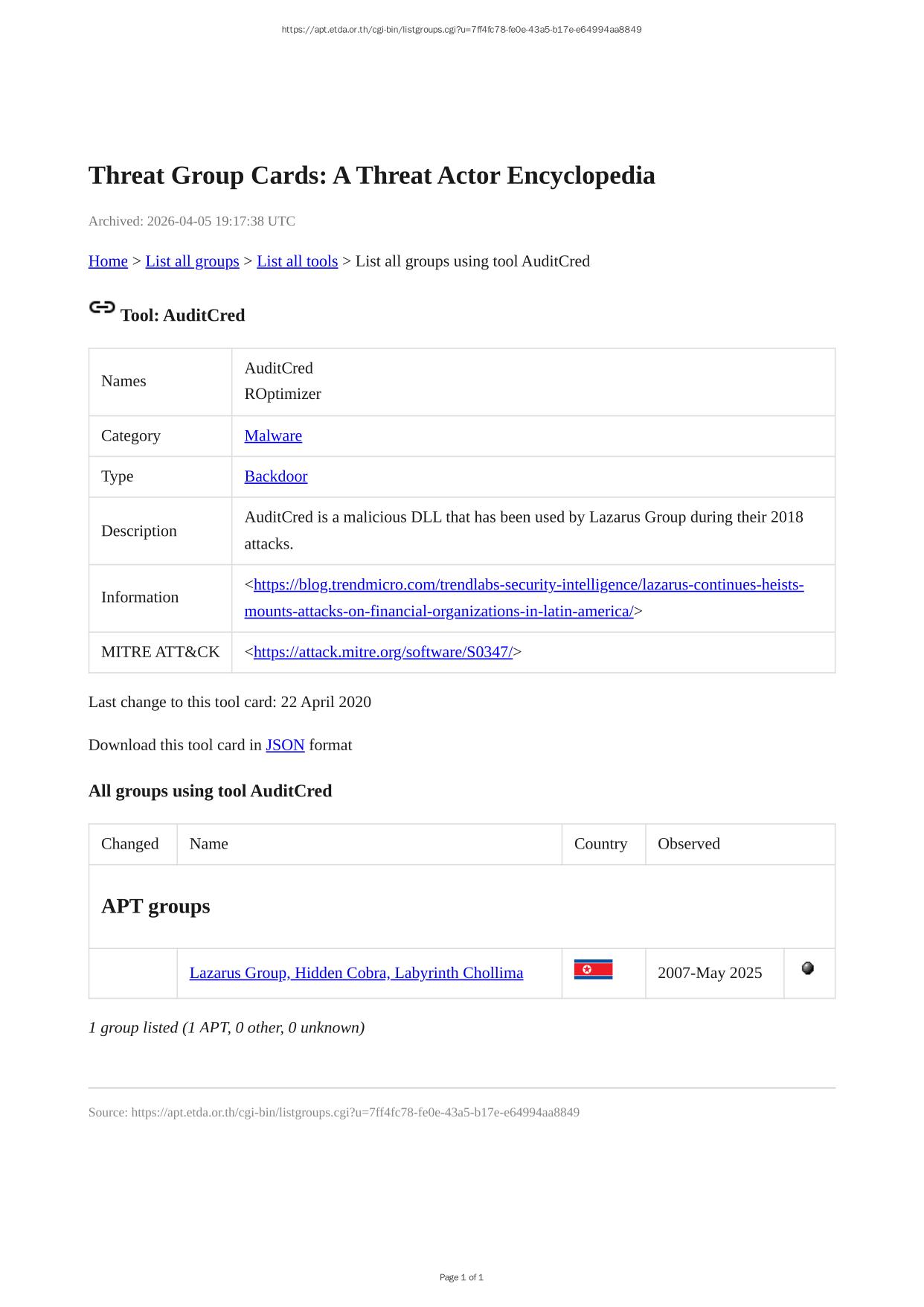Open the Lazarus Group, Hidden Cobra link
924x1307 pixels.
coord(356,974)
